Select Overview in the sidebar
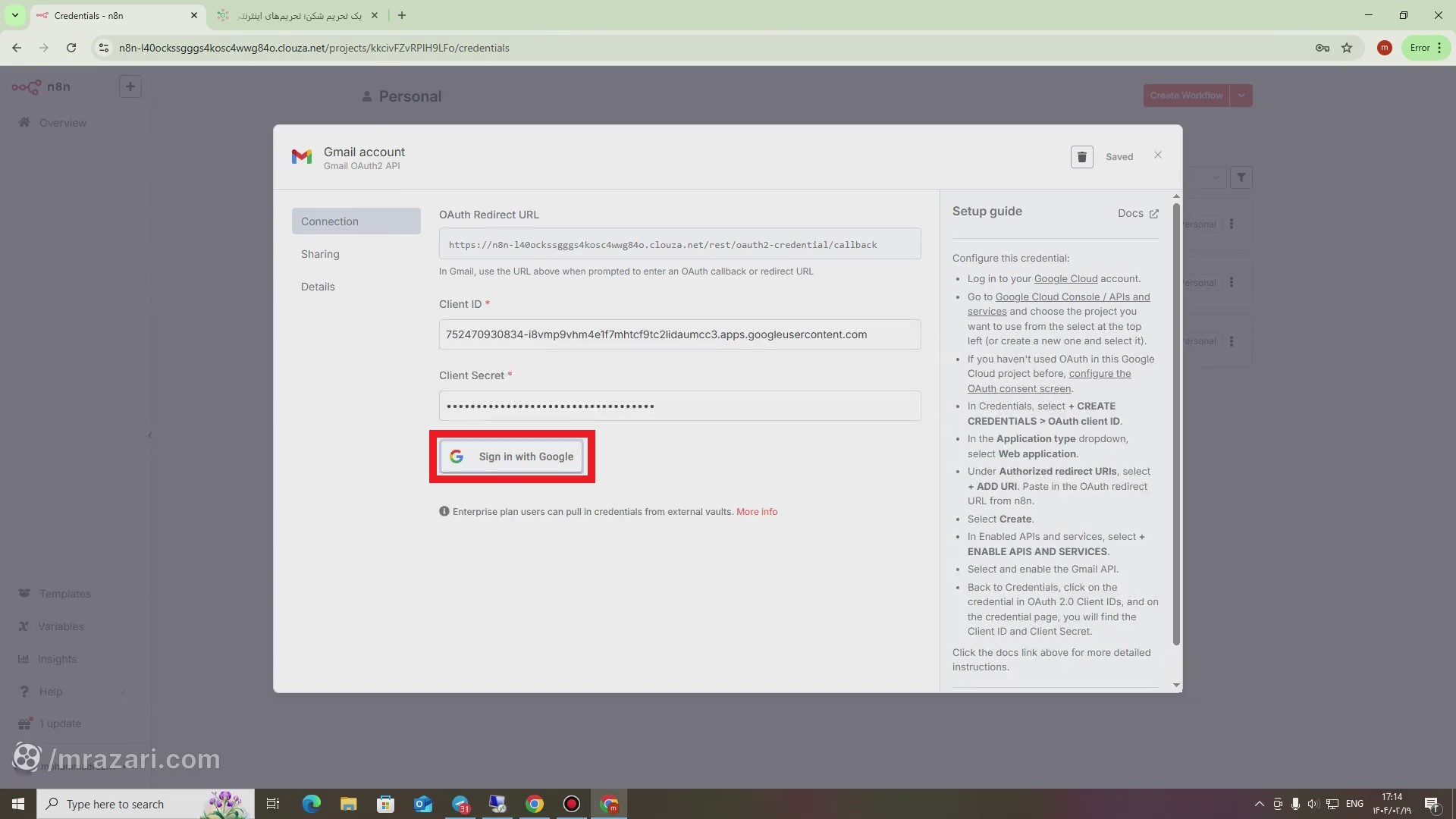This screenshot has height=819, width=1456. click(x=62, y=122)
